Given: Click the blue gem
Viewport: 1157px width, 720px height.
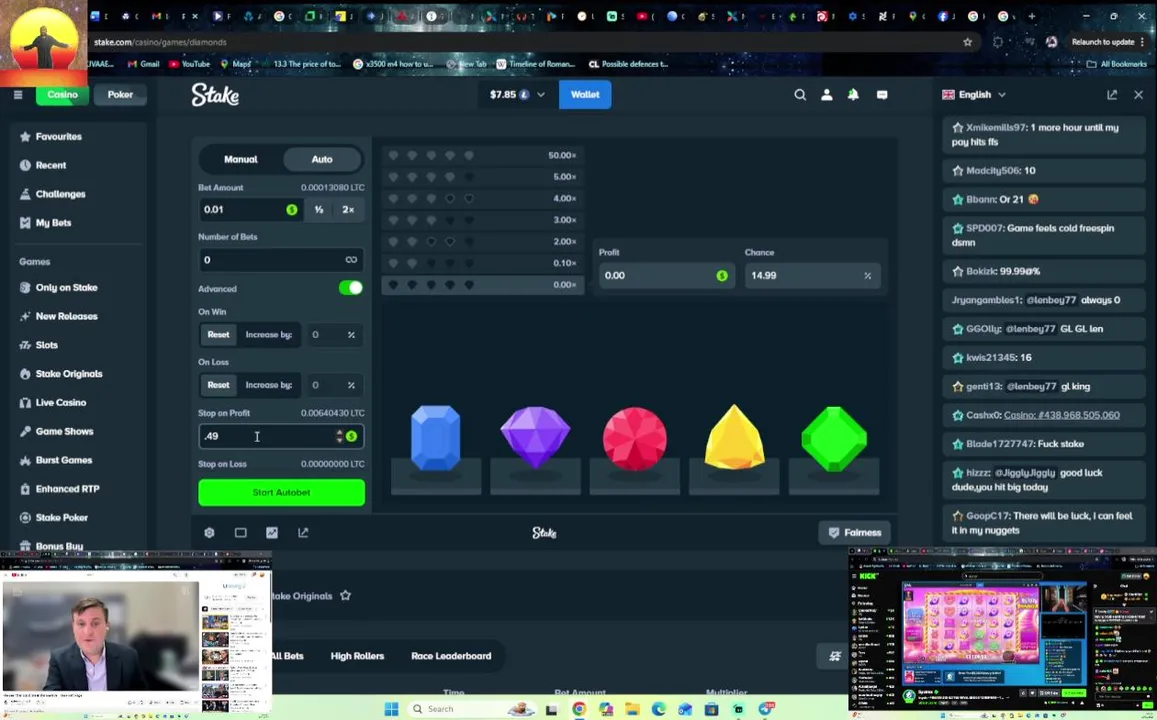Looking at the screenshot, I should click(x=435, y=437).
